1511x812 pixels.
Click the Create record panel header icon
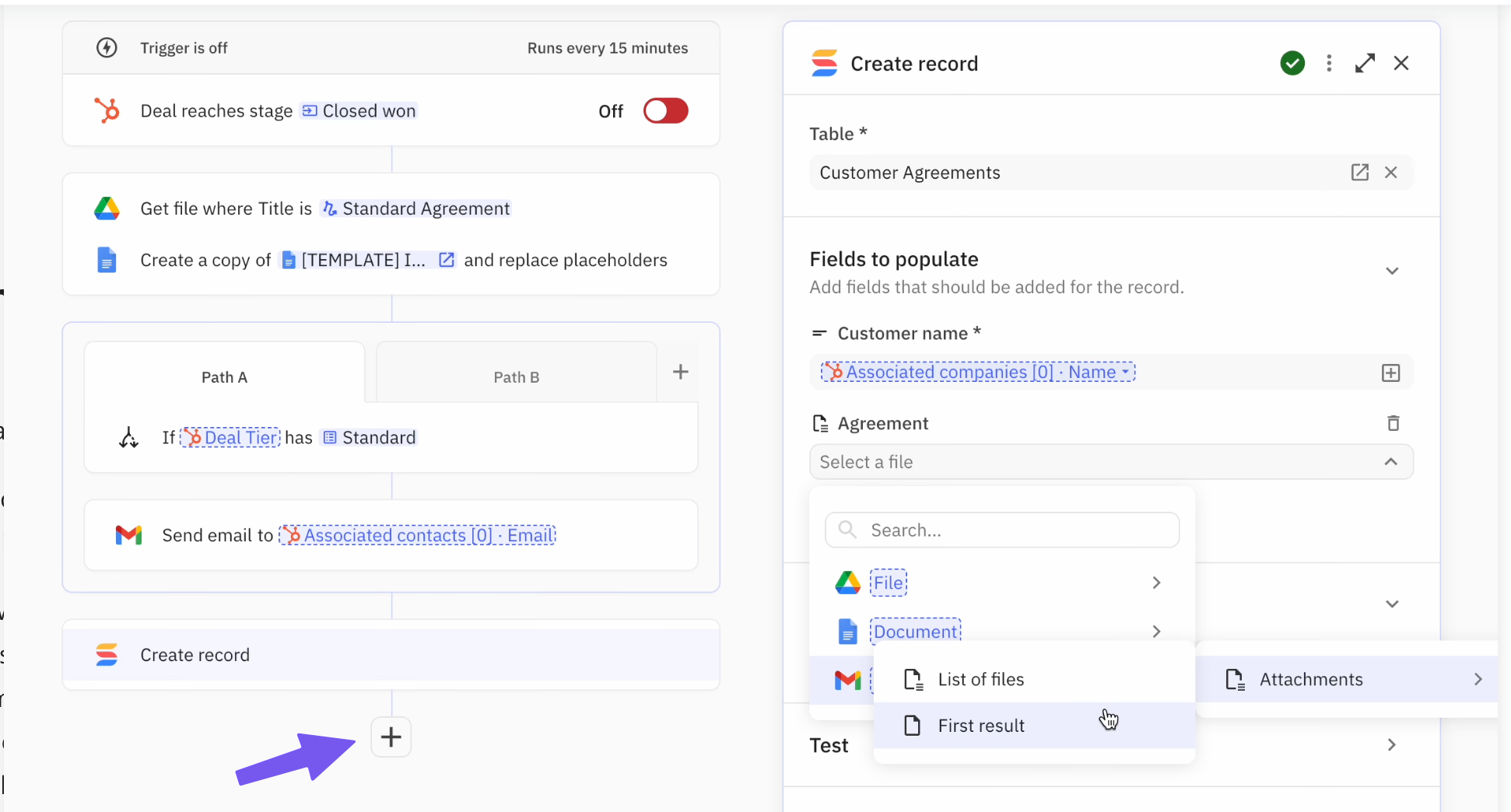point(824,63)
